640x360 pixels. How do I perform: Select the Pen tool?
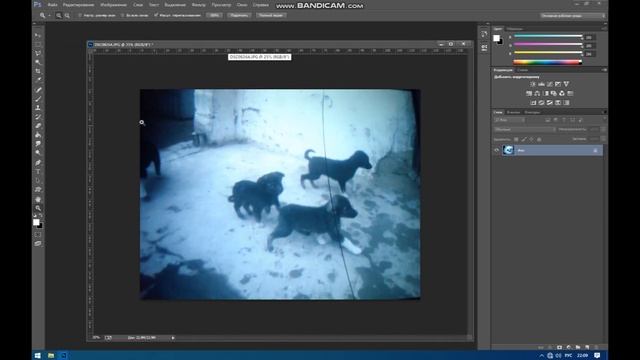click(38, 162)
